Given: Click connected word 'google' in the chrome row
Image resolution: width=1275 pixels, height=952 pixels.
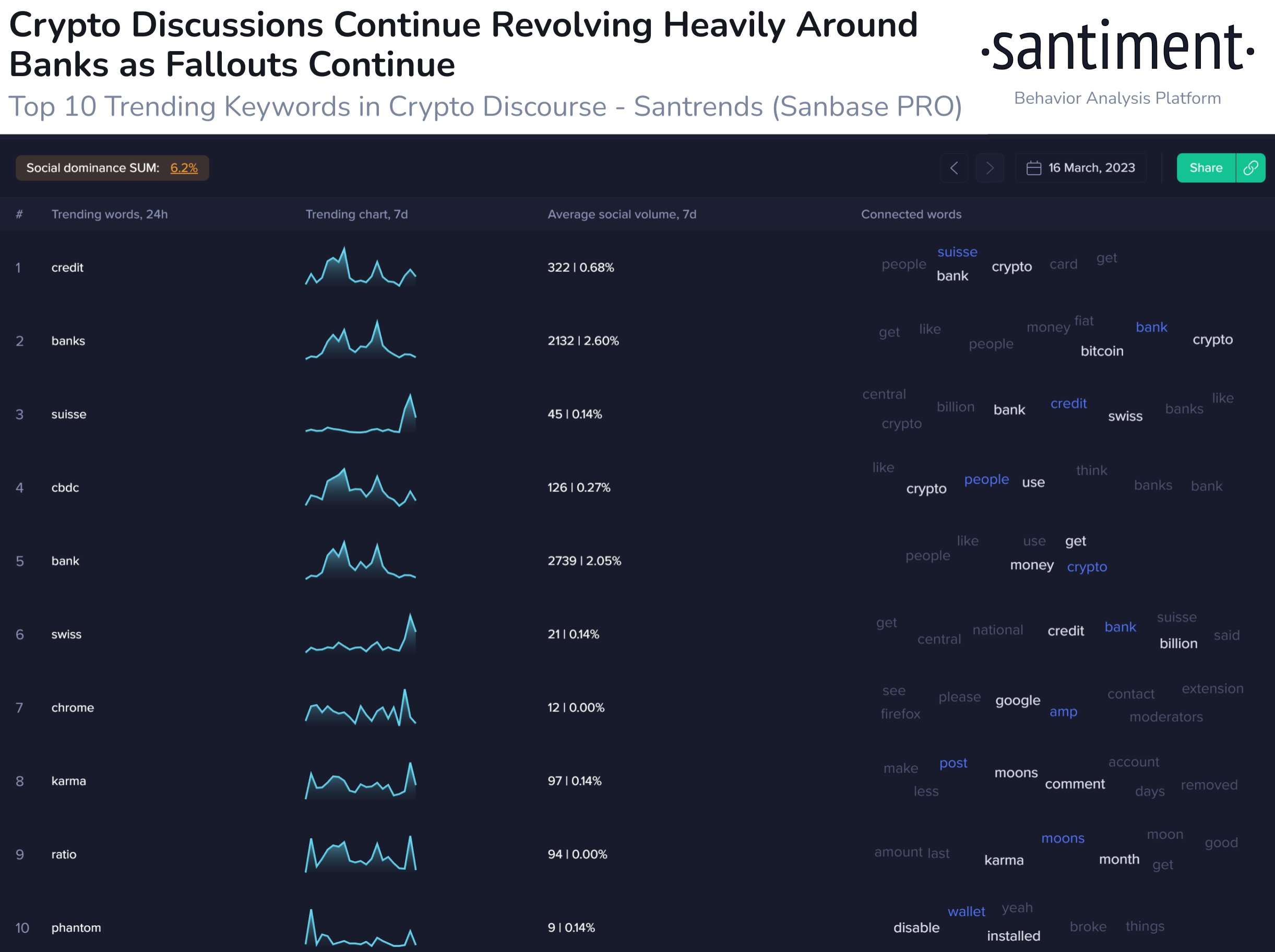Looking at the screenshot, I should (x=1017, y=700).
